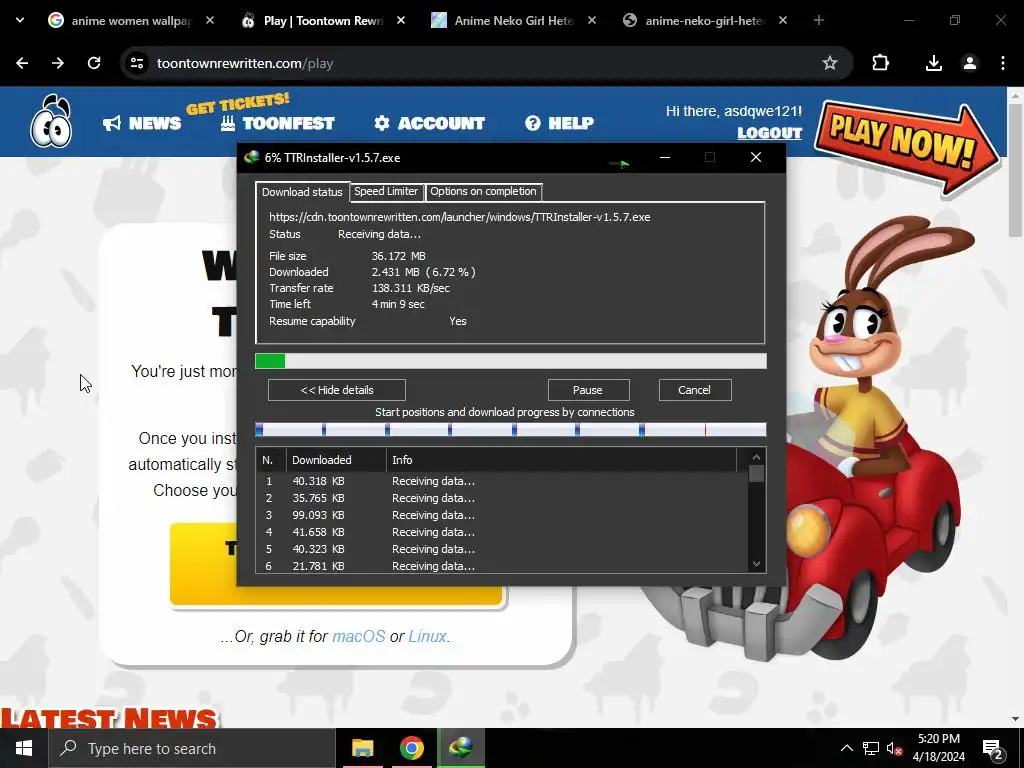Select connection row with 40.323 KB
Image resolution: width=1024 pixels, height=768 pixels.
coord(503,549)
